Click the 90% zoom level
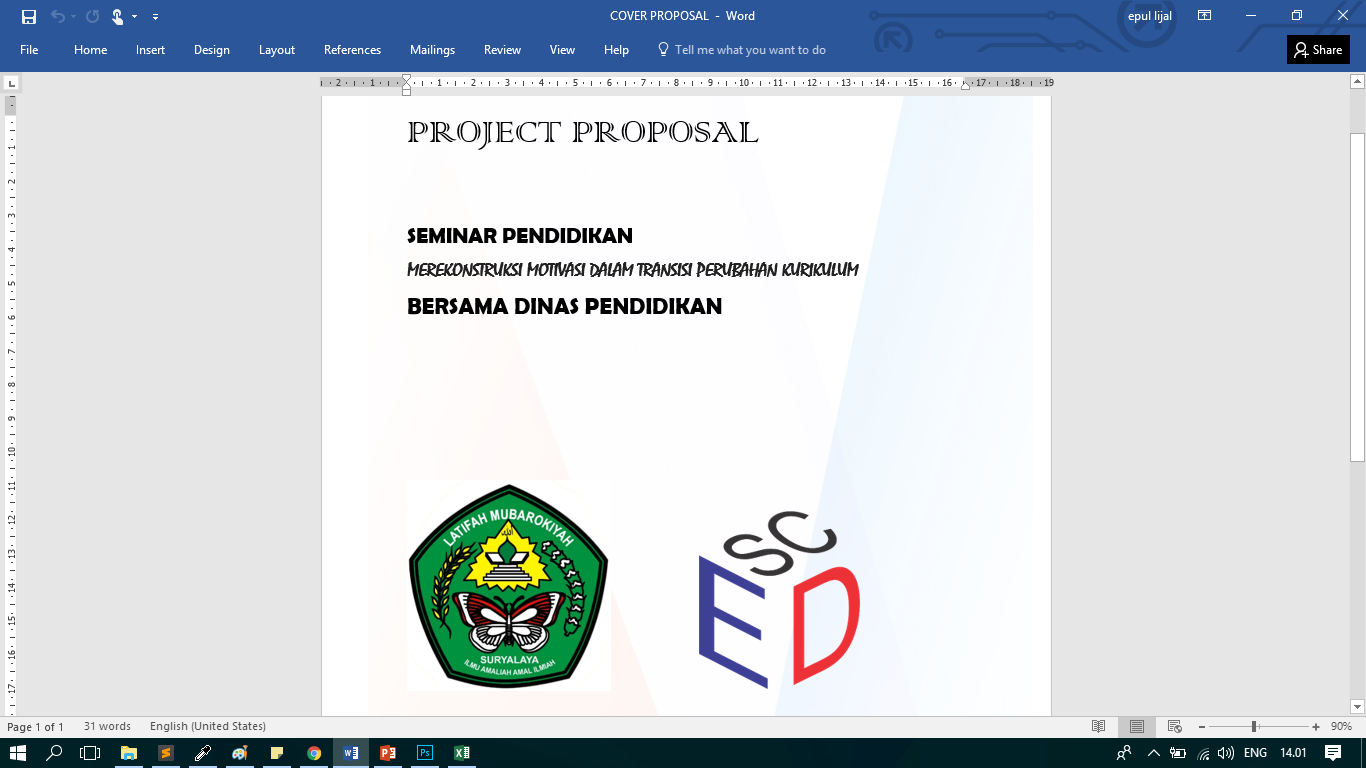Screen dimensions: 1366x768 [1340, 727]
